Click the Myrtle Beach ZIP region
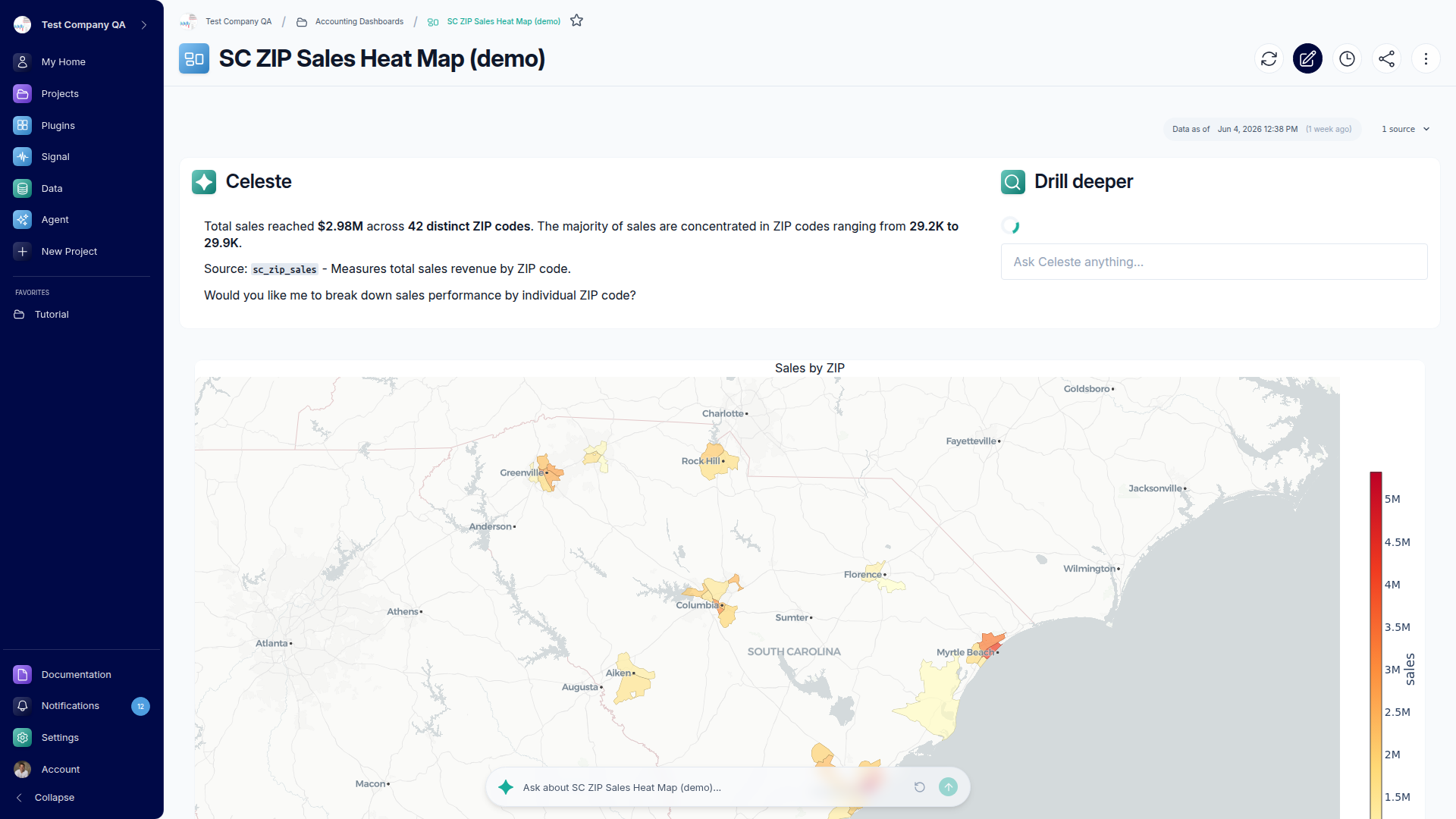 coord(990,646)
